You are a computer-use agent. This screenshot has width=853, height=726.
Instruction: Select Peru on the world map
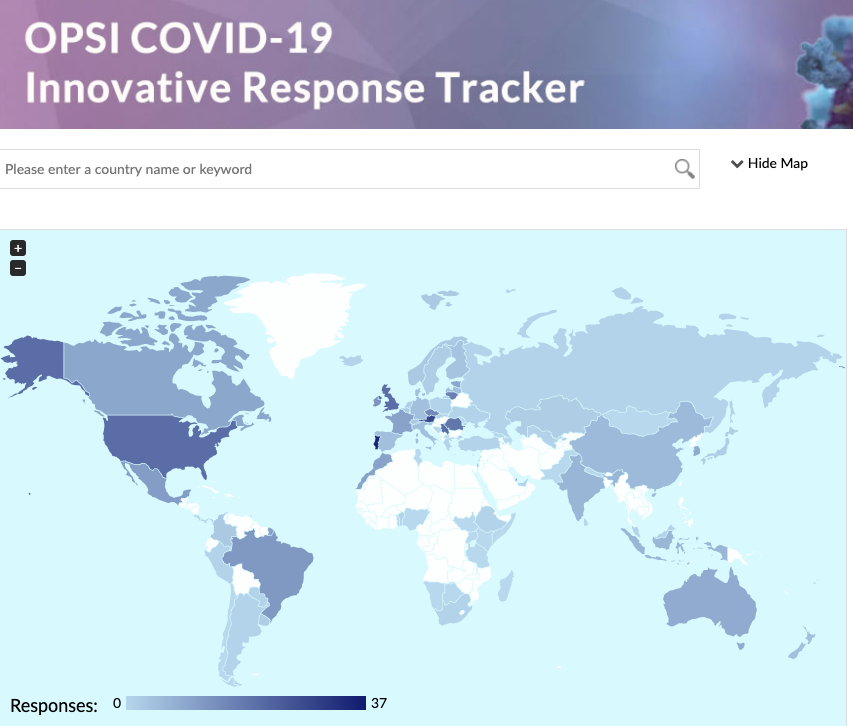(219, 566)
